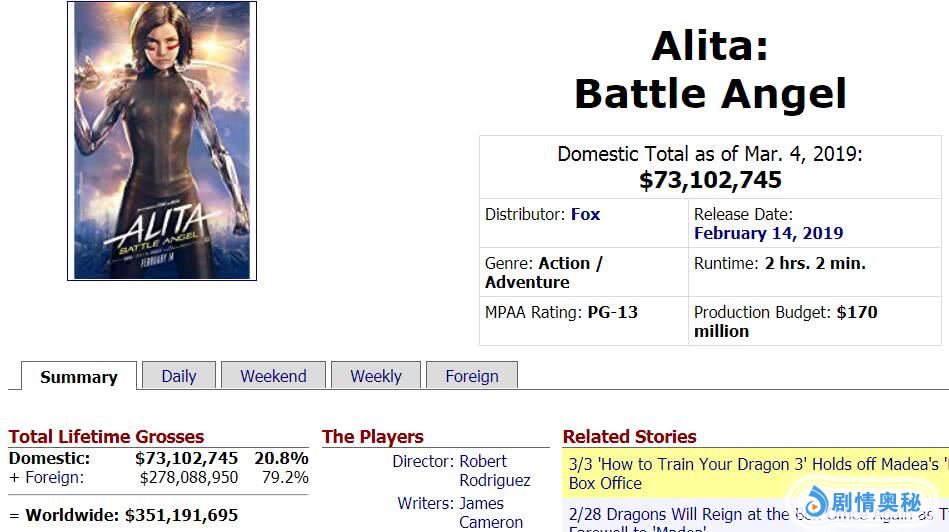949x532 pixels.
Task: Open writer James Cameron's link
Action: click(x=490, y=512)
